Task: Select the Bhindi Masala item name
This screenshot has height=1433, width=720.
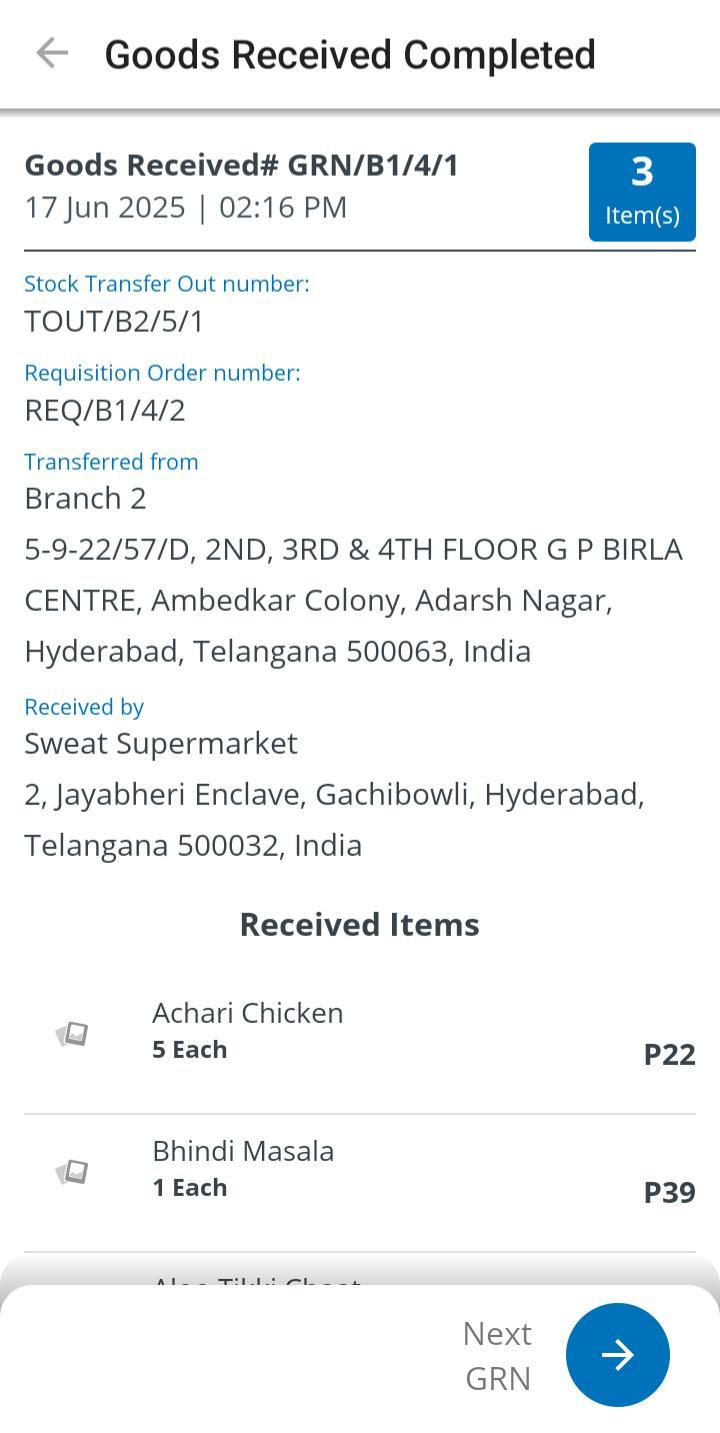Action: [x=243, y=1150]
